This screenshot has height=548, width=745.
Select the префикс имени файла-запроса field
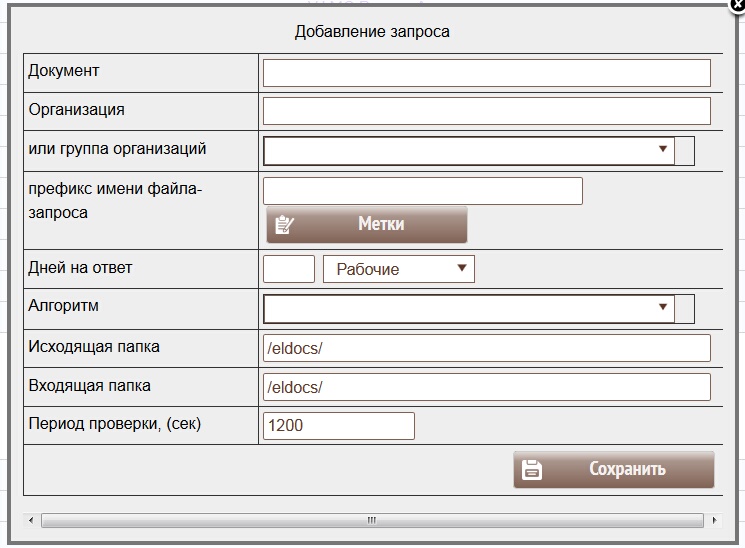tap(422, 190)
